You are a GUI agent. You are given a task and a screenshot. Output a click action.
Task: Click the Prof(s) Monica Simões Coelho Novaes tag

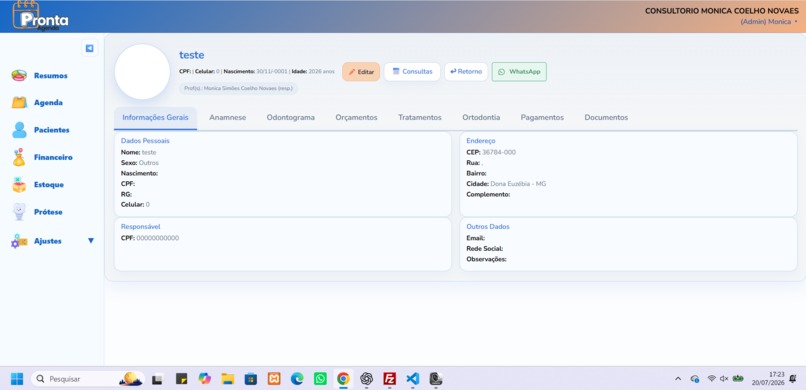point(239,88)
